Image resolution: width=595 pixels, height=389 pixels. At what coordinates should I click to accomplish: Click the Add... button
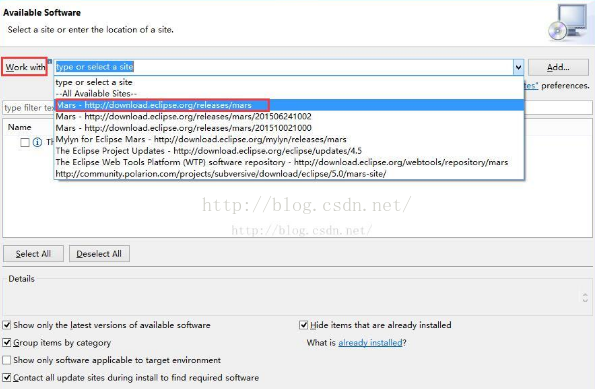click(x=558, y=68)
